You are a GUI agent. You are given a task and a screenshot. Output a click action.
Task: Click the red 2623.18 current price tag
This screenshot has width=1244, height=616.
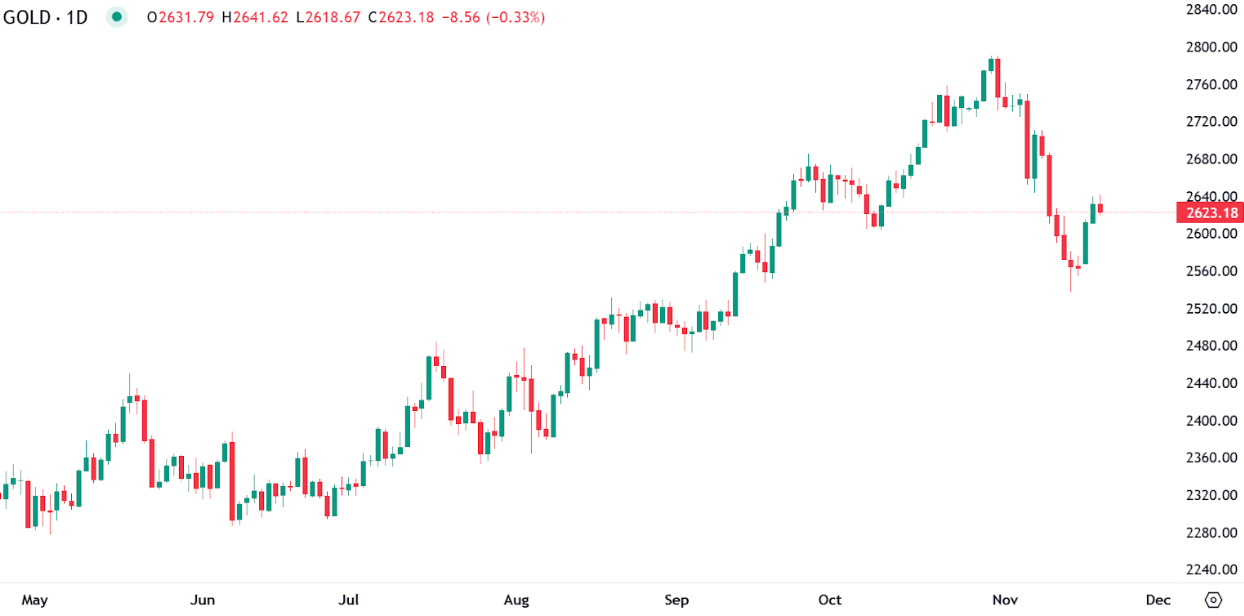[1211, 213]
